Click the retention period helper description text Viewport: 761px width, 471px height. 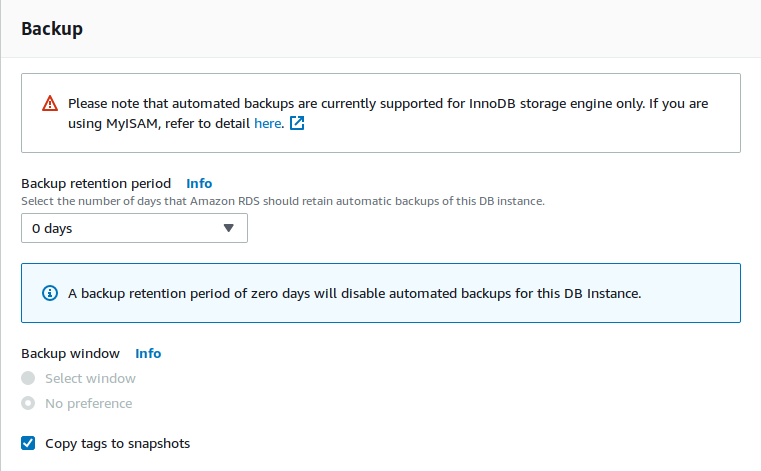click(x=283, y=201)
